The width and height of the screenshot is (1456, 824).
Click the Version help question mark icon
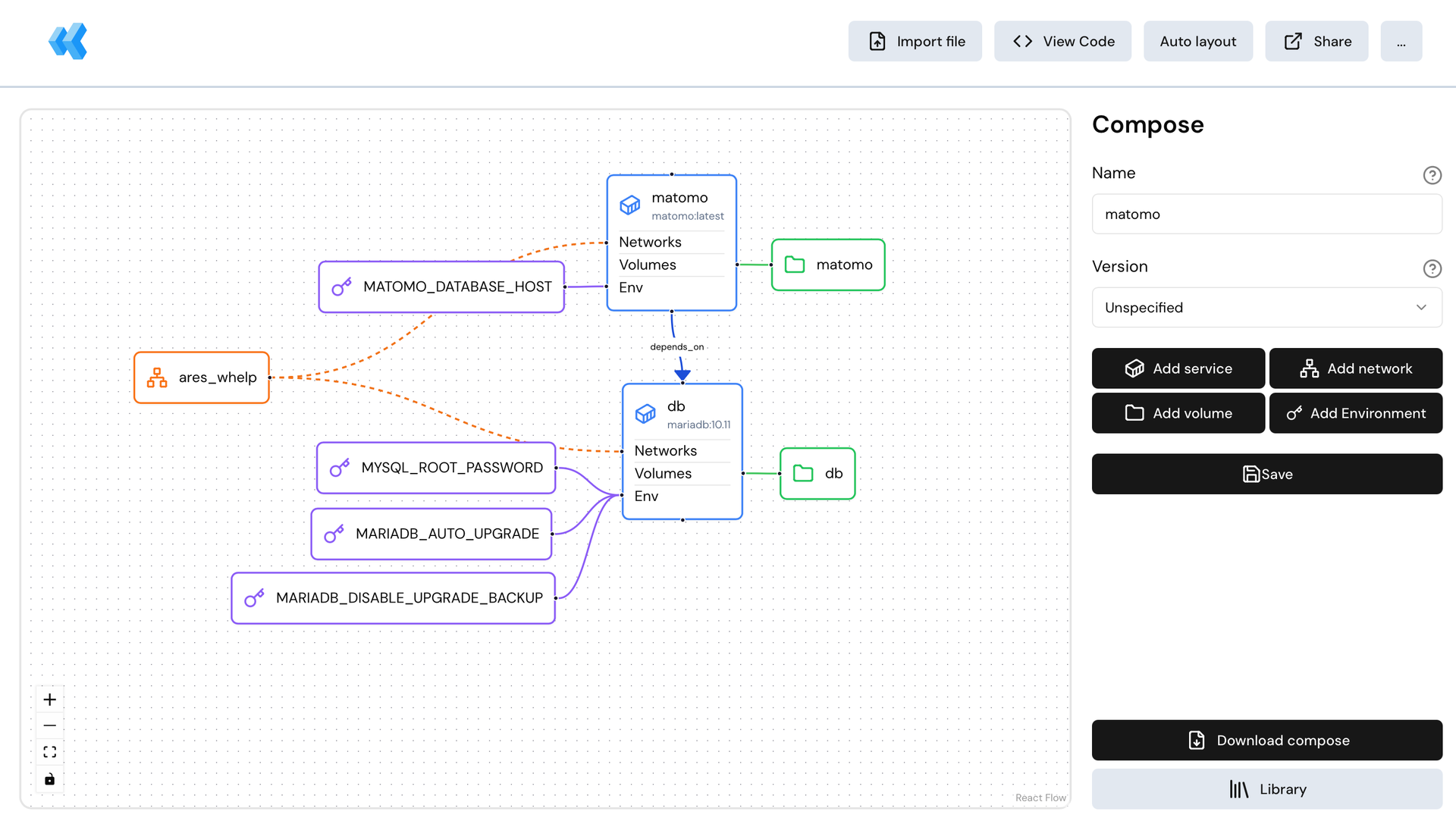tap(1432, 268)
